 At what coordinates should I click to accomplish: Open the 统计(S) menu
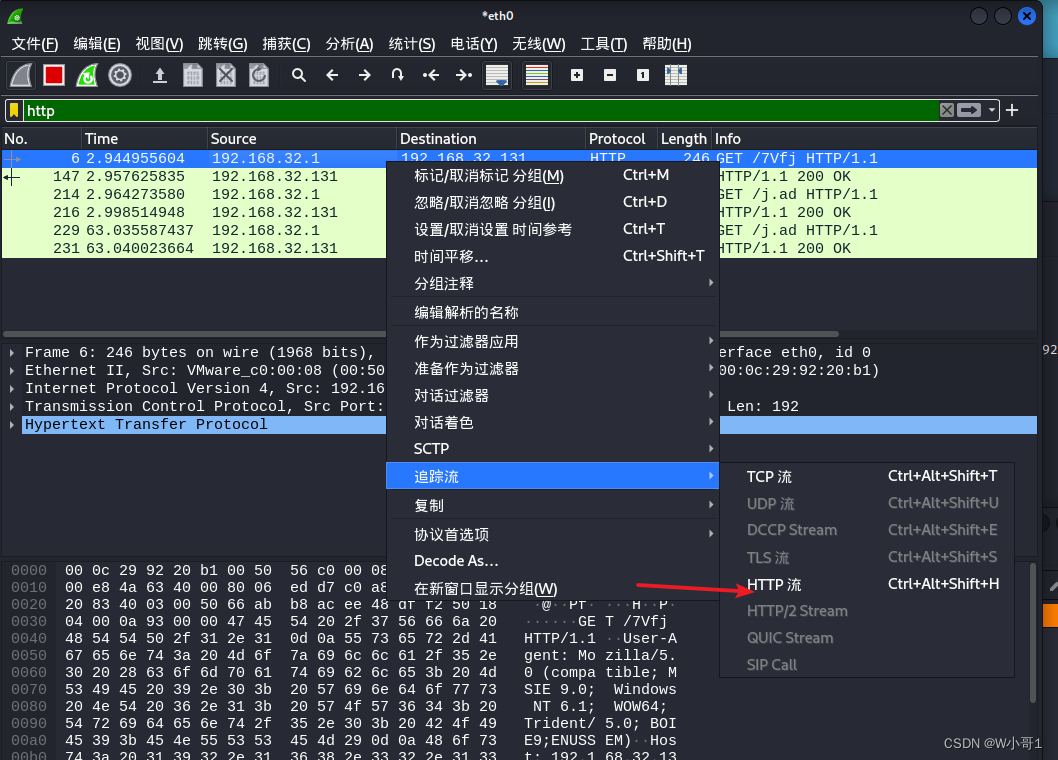(x=412, y=44)
